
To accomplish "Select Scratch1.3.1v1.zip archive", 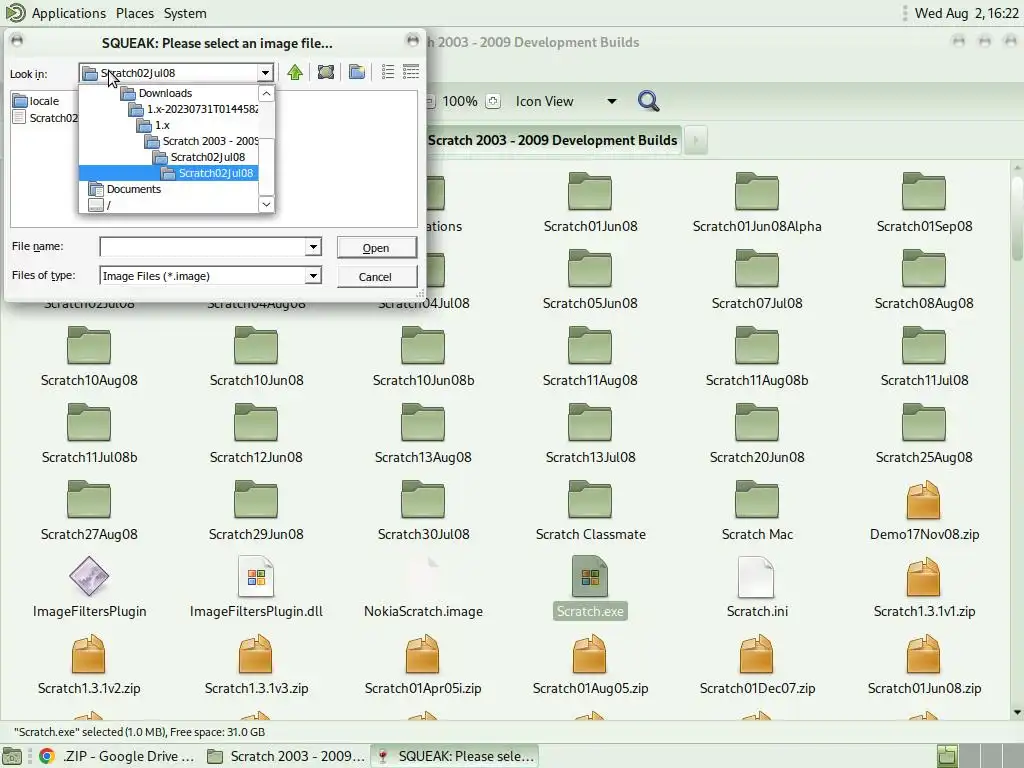I will pos(924,588).
